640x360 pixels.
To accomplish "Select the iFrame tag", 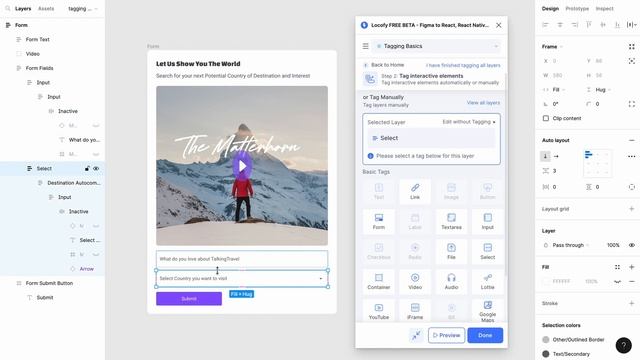I will click(x=415, y=311).
